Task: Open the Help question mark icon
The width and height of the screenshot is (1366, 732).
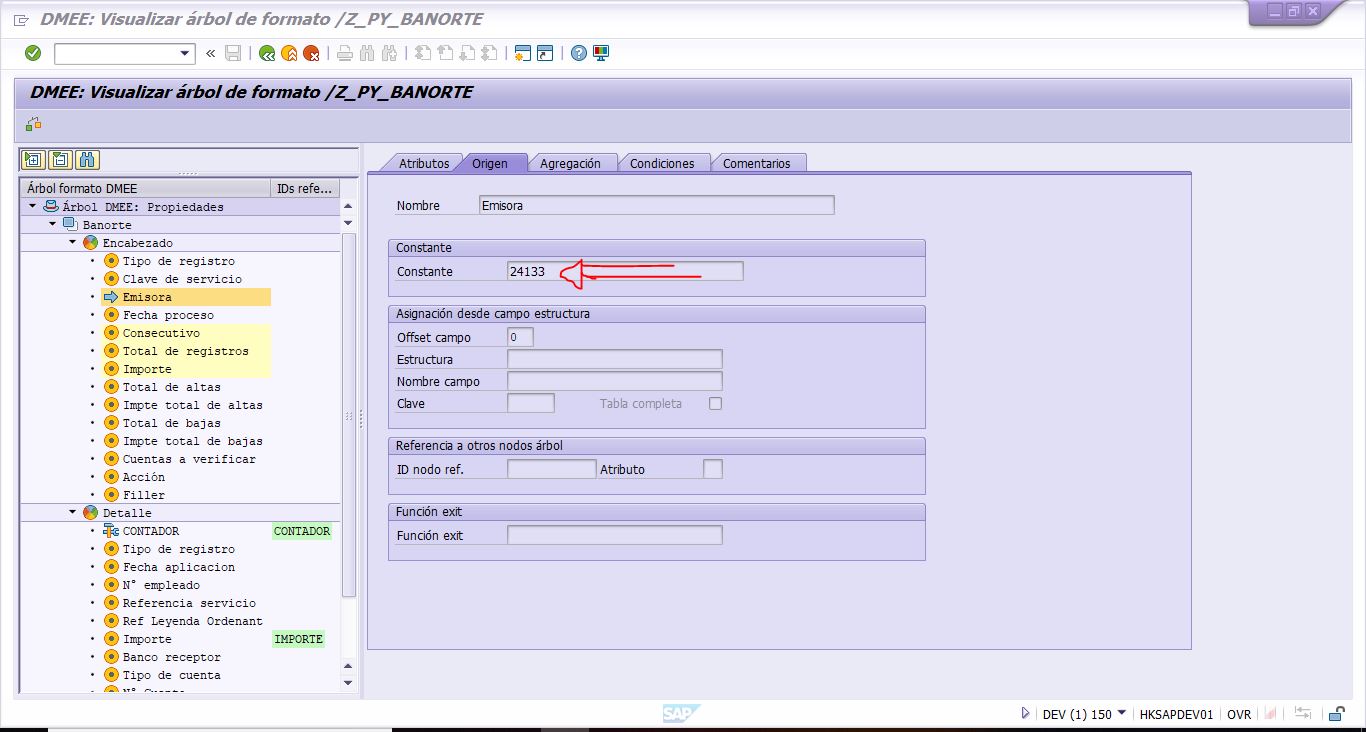Action: 578,53
